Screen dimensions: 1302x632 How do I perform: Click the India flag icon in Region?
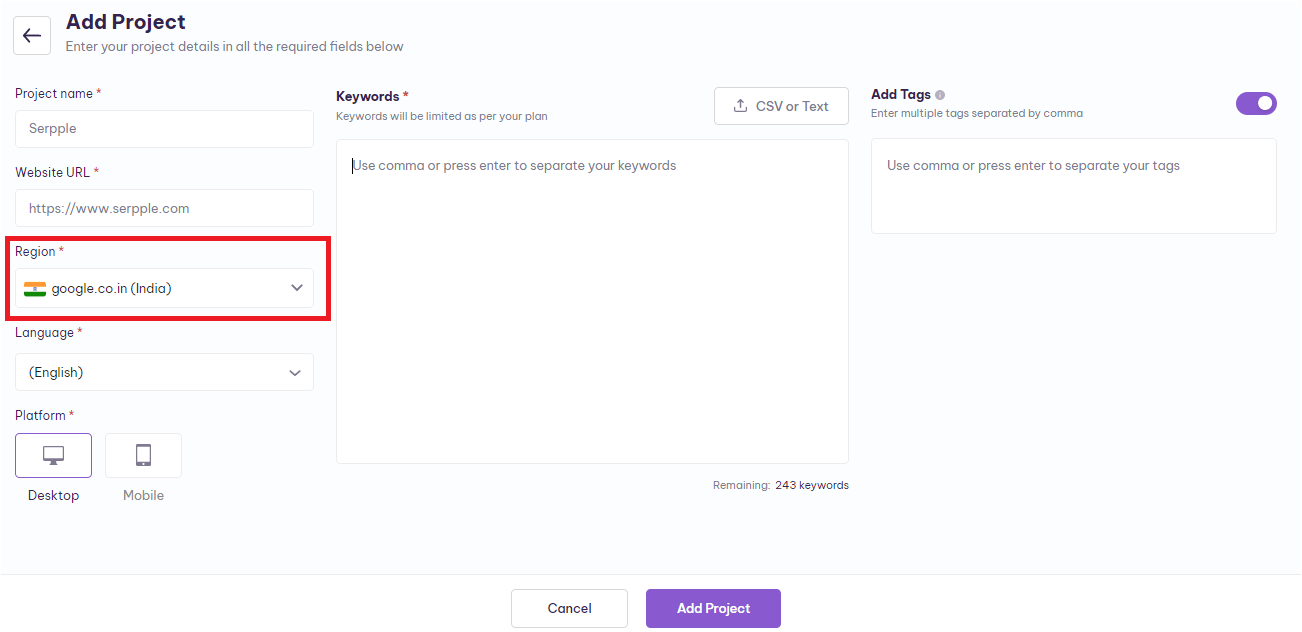coord(35,289)
